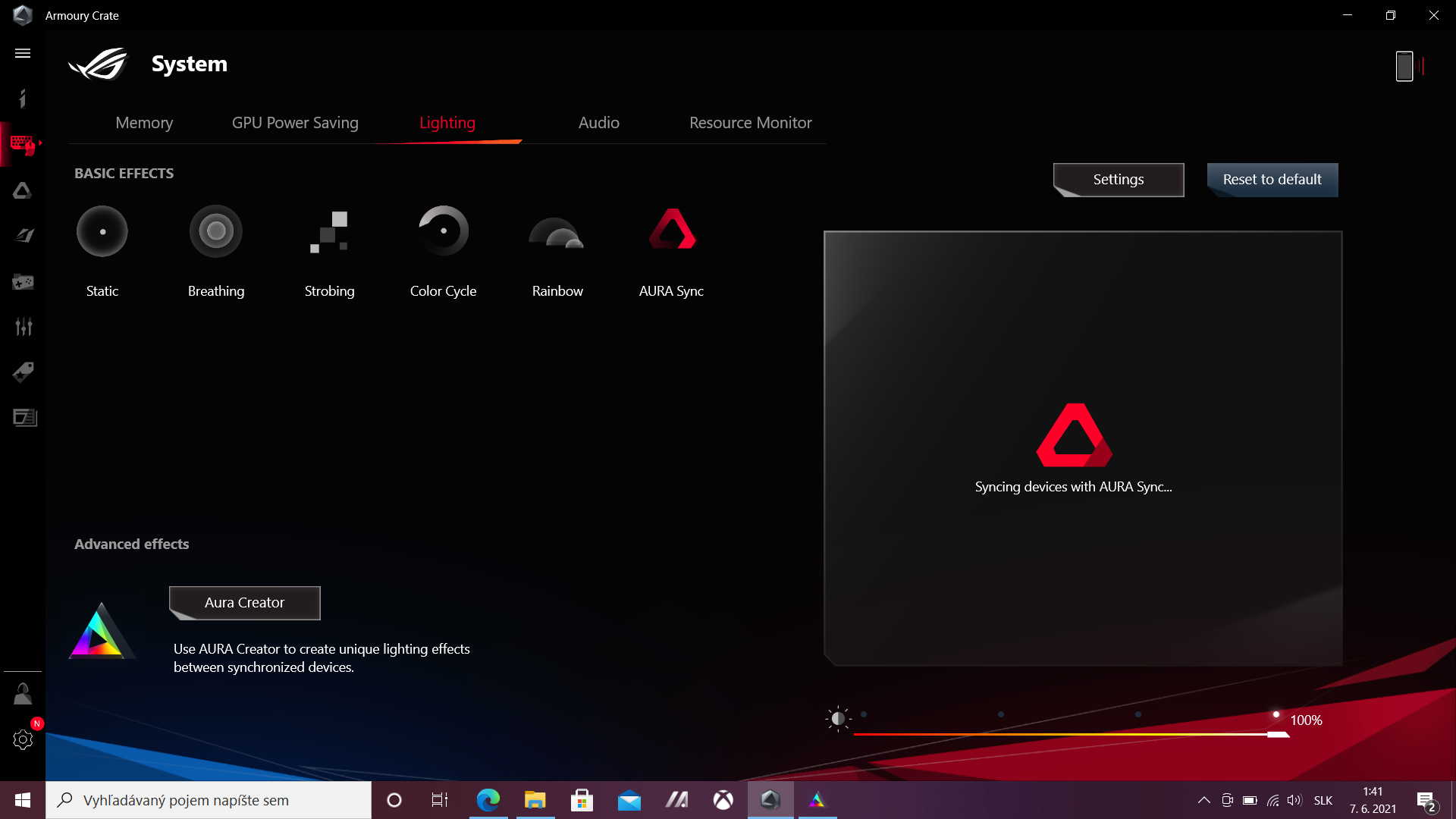Launch Aura Creator via its button
This screenshot has width=1456, height=819.
244,603
